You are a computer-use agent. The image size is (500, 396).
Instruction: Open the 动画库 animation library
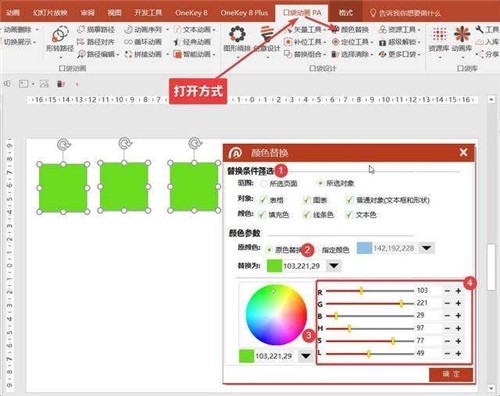(x=462, y=34)
